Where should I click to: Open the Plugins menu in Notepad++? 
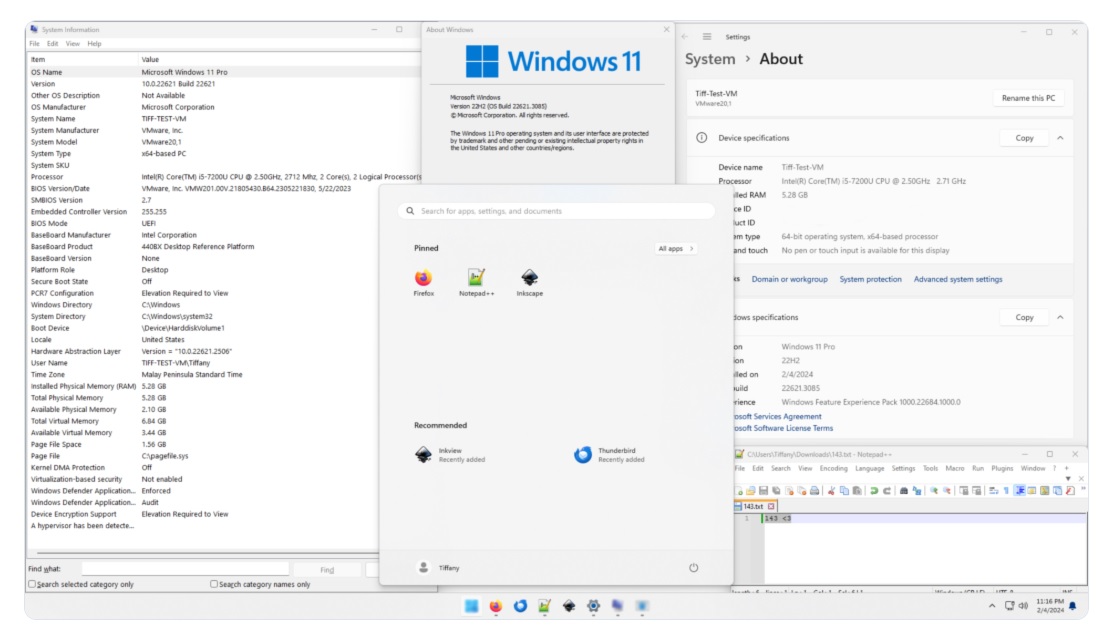[x=1002, y=468]
